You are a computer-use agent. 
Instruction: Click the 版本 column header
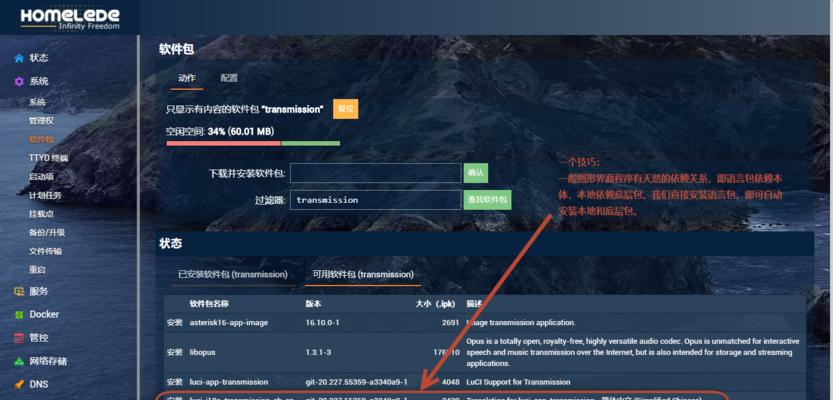pyautogui.click(x=313, y=304)
